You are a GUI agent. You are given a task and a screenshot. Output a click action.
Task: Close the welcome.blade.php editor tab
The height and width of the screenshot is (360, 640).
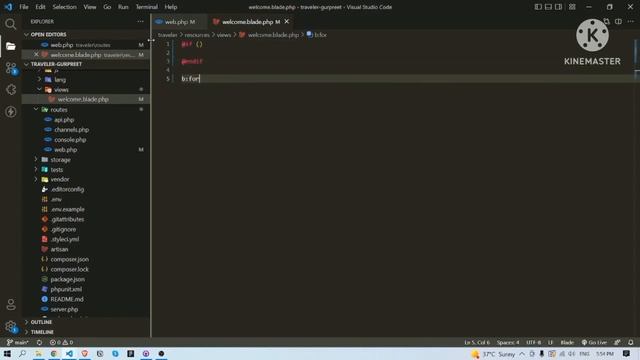(287, 22)
